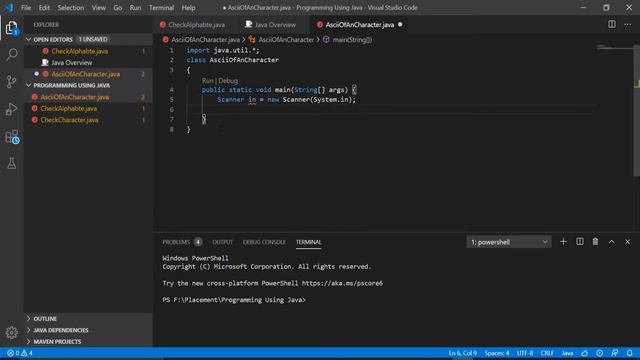Open the Selection menu
Viewport: 640px width, 360px height.
coord(70,8)
